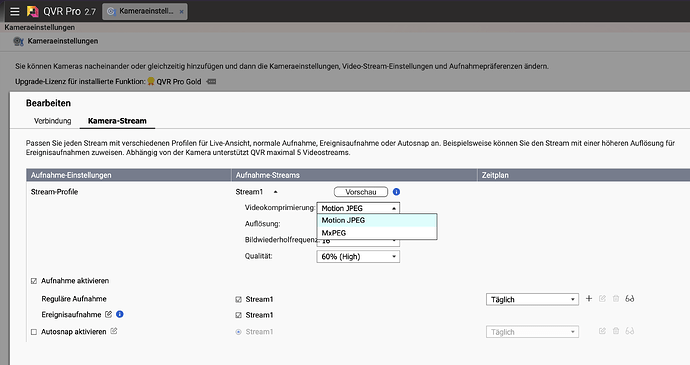Viewport: 690px width, 365px height.
Task: Edit the Autosnap schedule icon
Action: point(602,331)
